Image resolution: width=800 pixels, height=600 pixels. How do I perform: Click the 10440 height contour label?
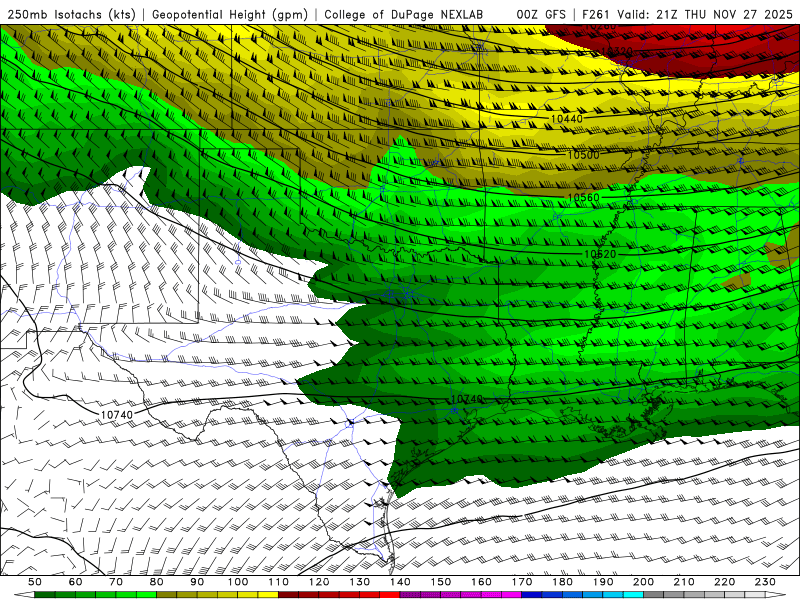coord(567,119)
